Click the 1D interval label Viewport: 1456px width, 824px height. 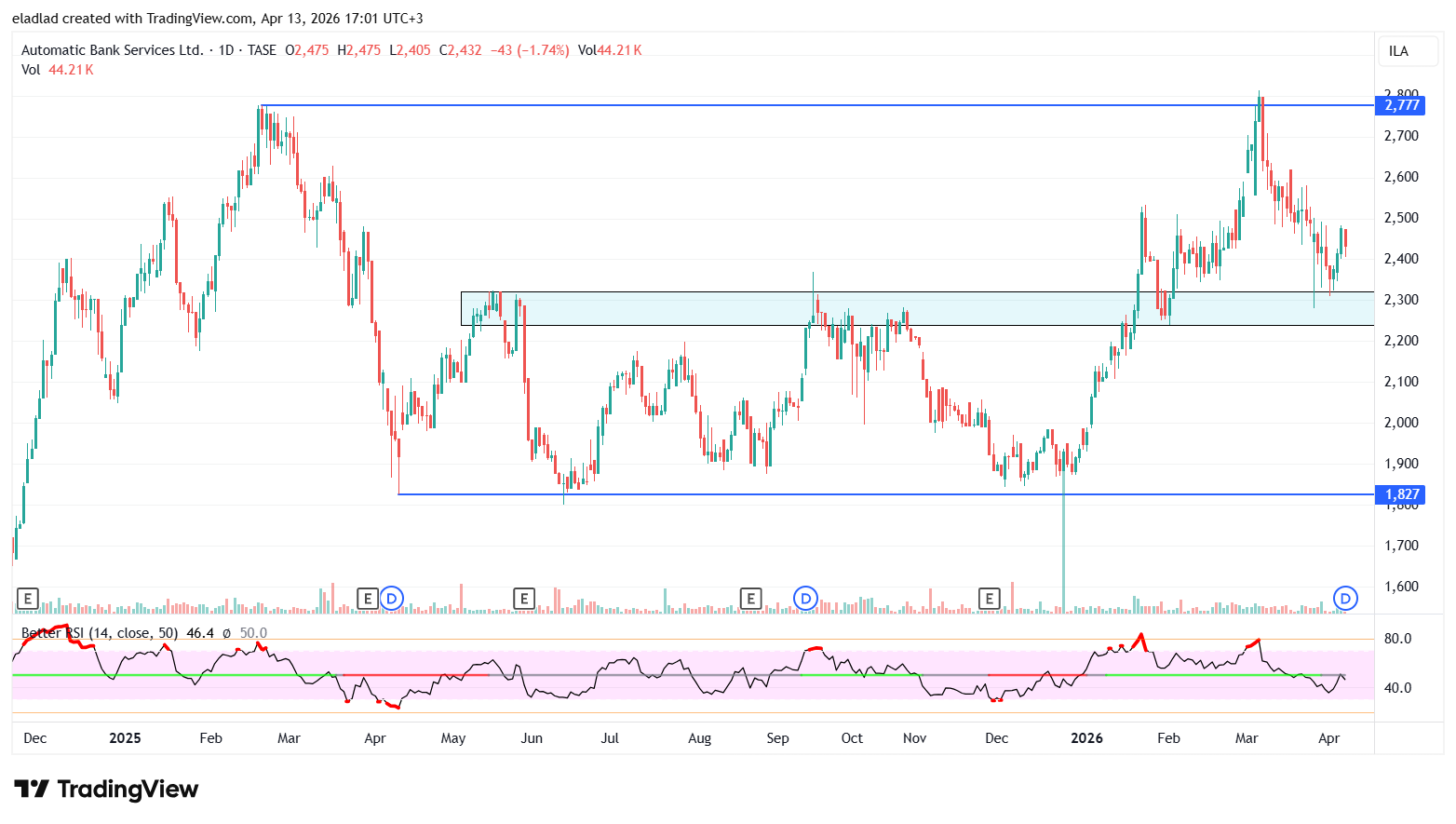(226, 50)
